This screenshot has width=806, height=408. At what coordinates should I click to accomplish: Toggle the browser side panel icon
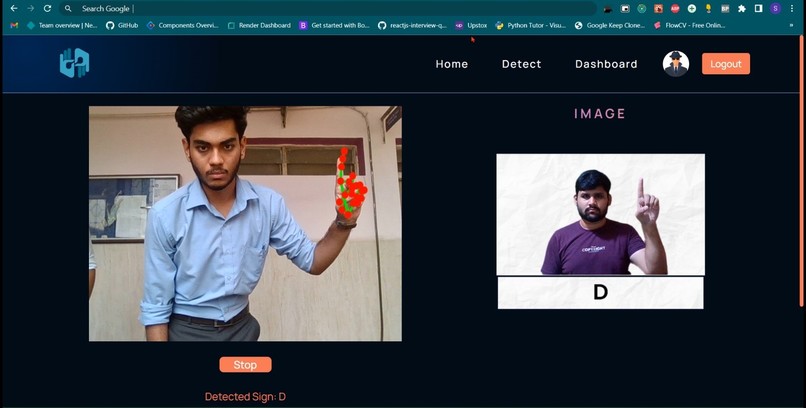(758, 8)
